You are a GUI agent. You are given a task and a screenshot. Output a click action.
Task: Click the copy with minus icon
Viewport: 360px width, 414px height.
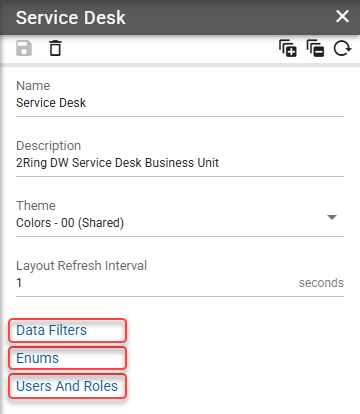click(x=315, y=49)
